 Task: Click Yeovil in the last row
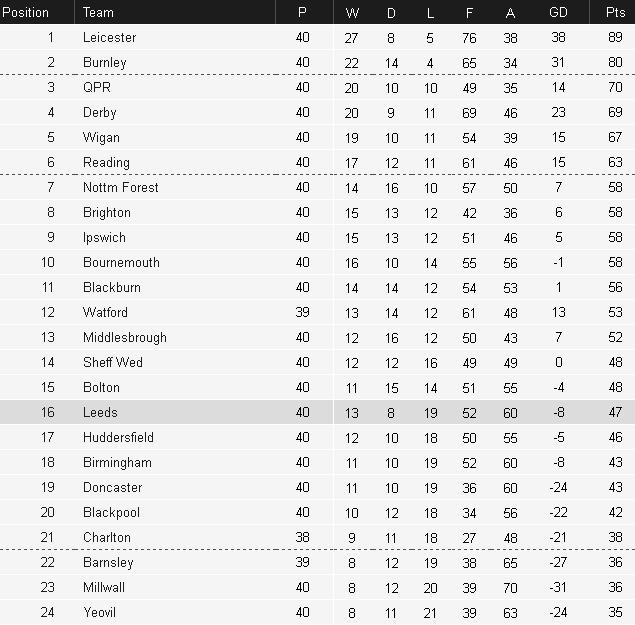101,613
